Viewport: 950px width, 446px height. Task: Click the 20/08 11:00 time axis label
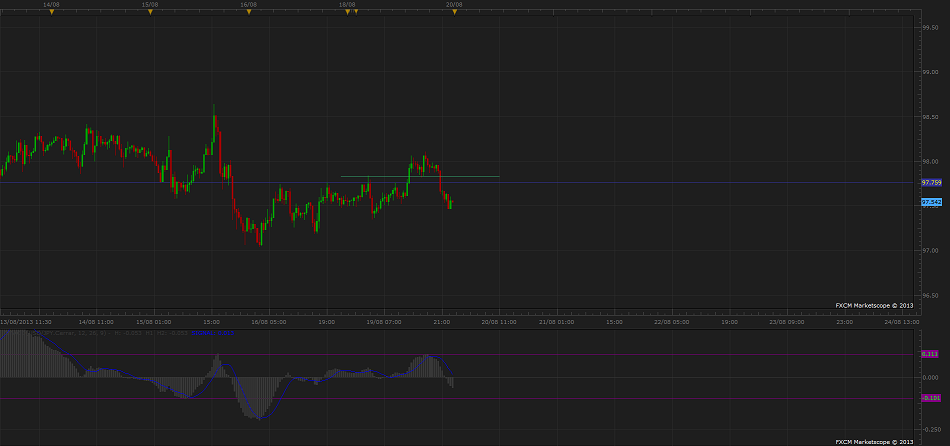tap(497, 323)
